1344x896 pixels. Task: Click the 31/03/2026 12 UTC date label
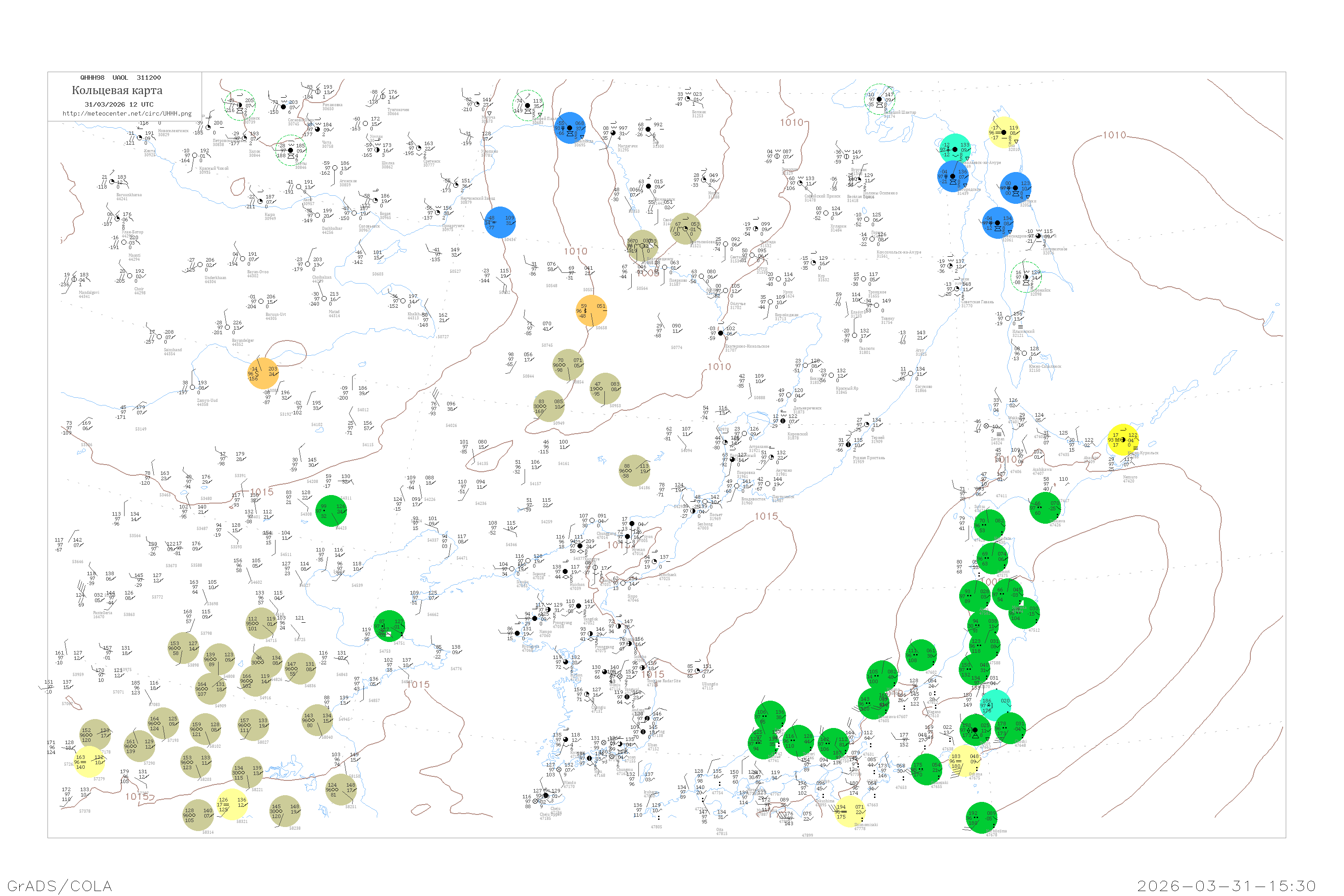tap(119, 104)
